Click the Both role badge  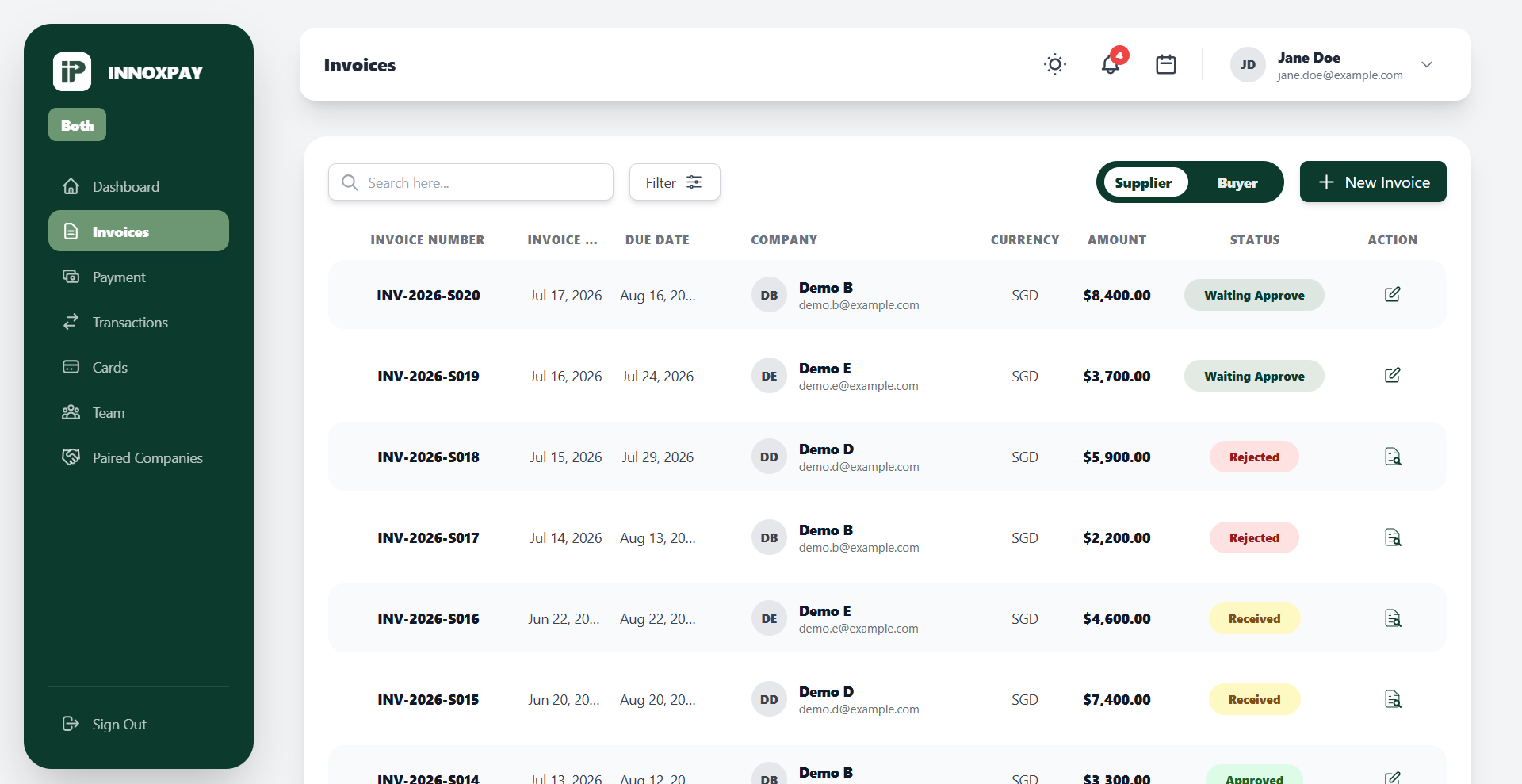click(x=77, y=124)
